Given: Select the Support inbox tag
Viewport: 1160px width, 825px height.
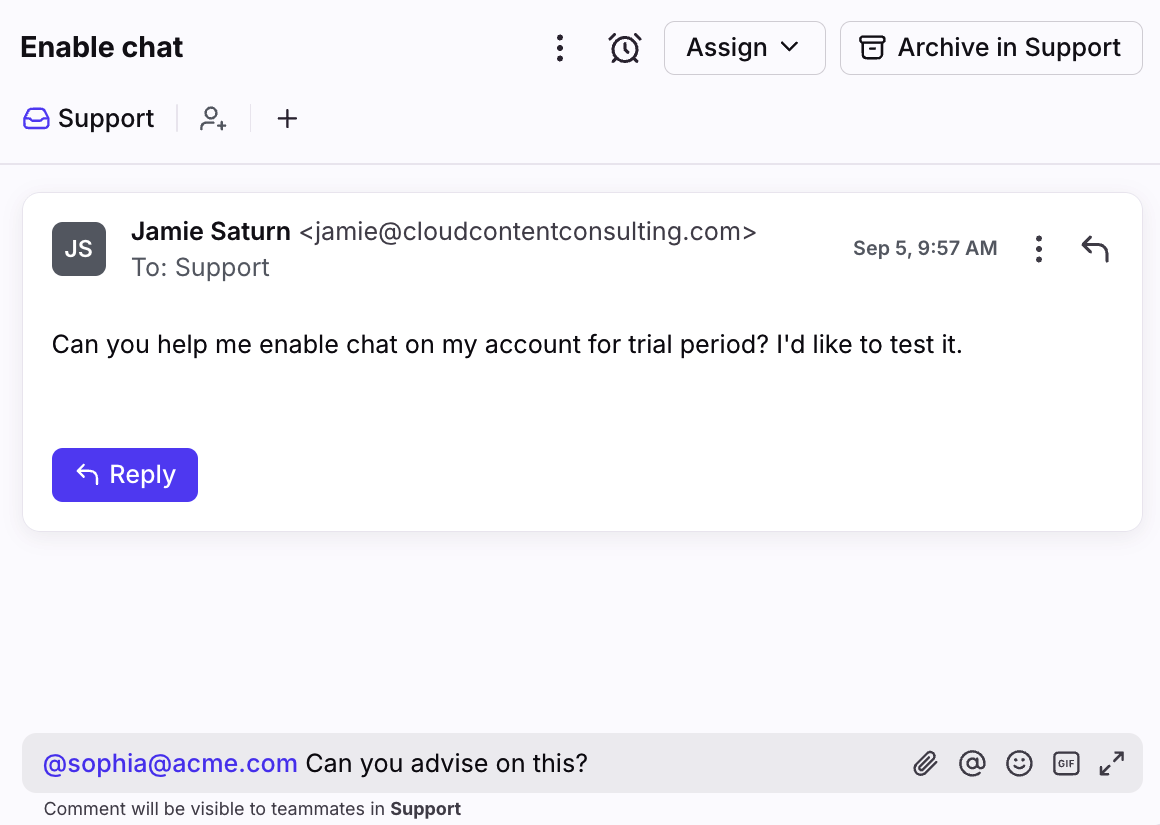Looking at the screenshot, I should pyautogui.click(x=88, y=118).
